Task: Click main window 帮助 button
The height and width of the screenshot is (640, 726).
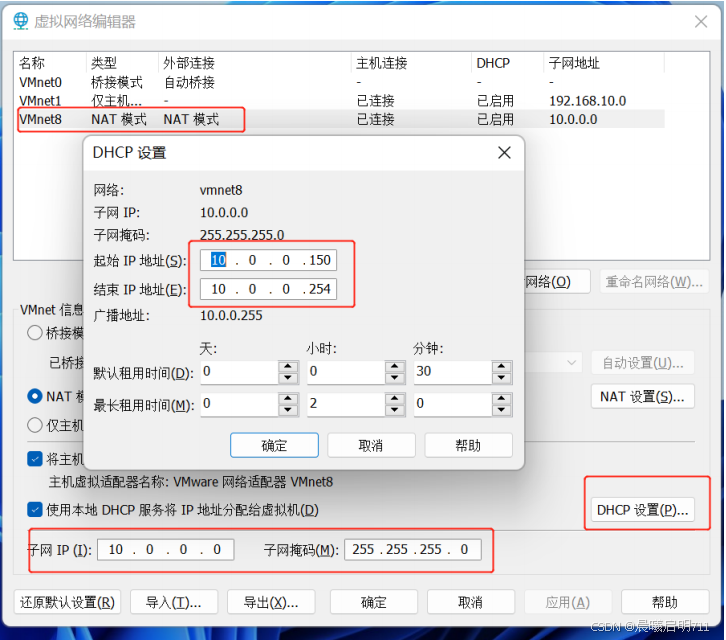Action: click(x=665, y=602)
